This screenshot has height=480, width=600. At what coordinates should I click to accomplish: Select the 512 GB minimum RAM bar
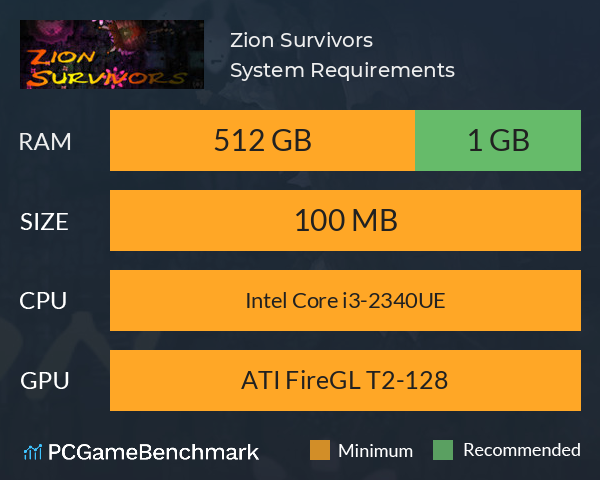(x=262, y=140)
